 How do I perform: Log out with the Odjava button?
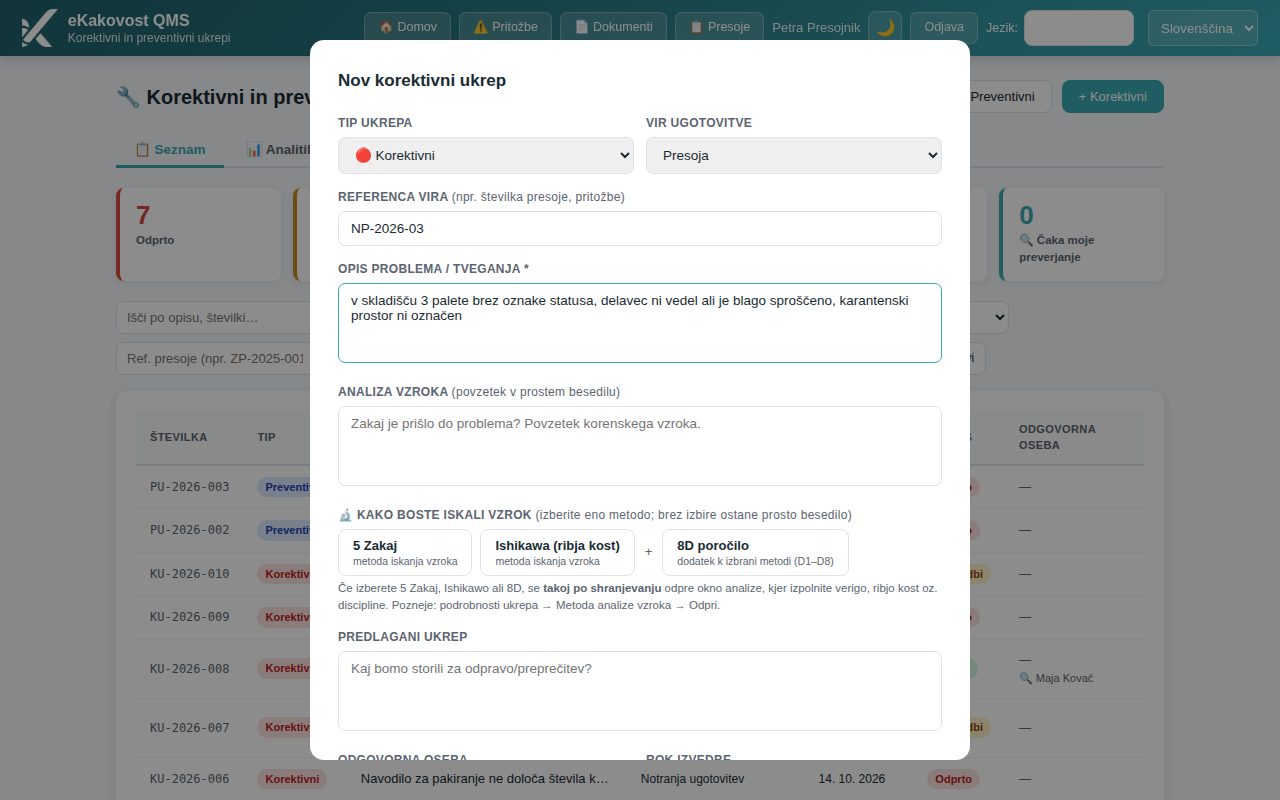point(944,27)
